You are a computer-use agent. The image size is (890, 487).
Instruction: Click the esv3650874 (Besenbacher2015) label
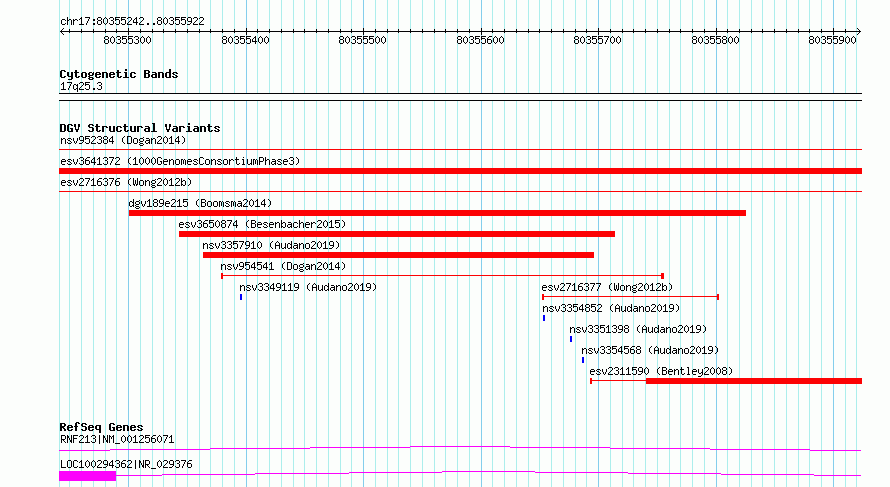click(262, 224)
